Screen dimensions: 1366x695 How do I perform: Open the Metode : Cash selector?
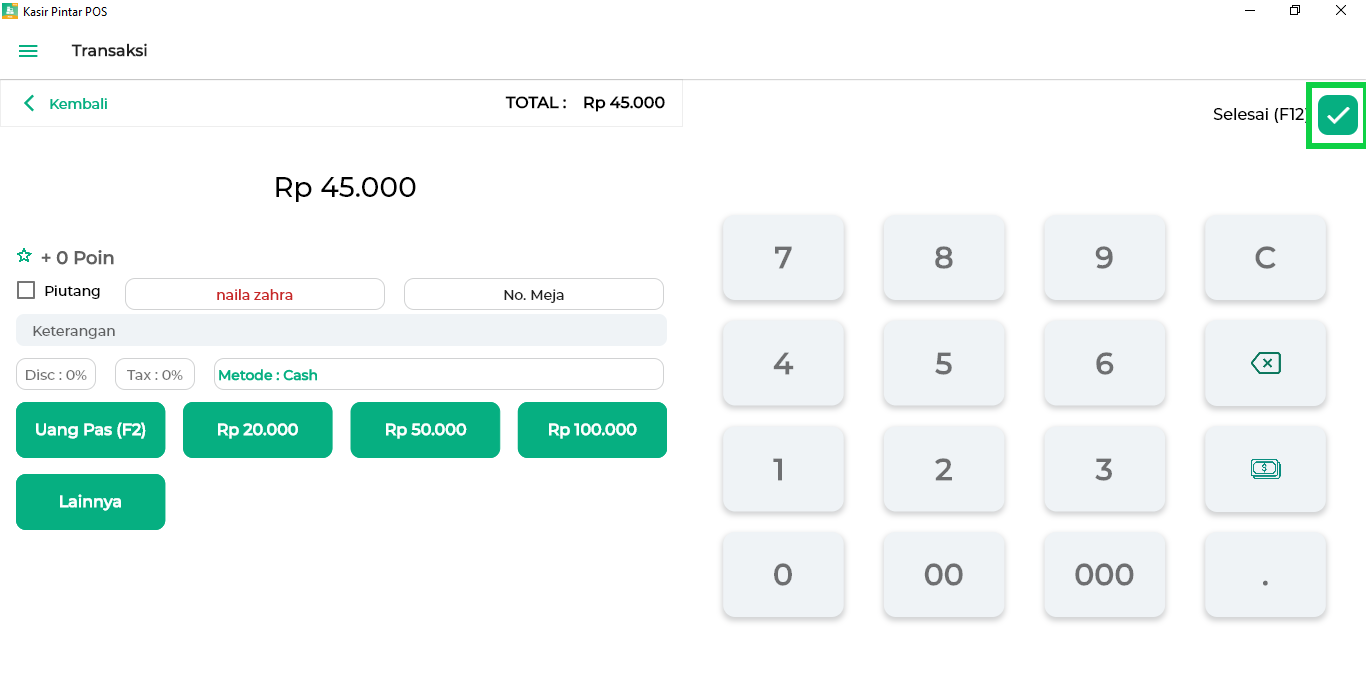click(x=439, y=374)
